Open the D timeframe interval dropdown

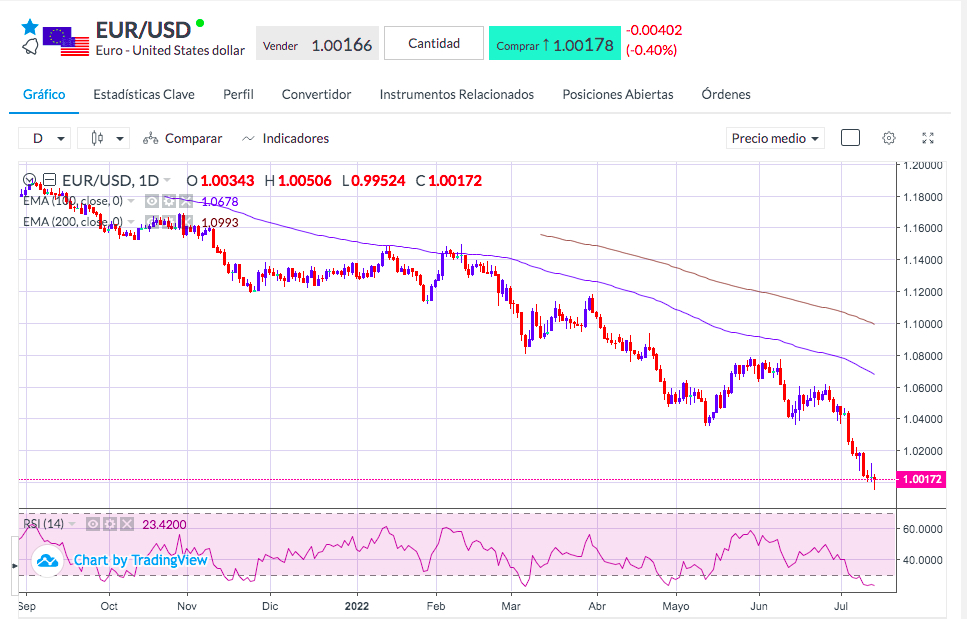coord(44,138)
